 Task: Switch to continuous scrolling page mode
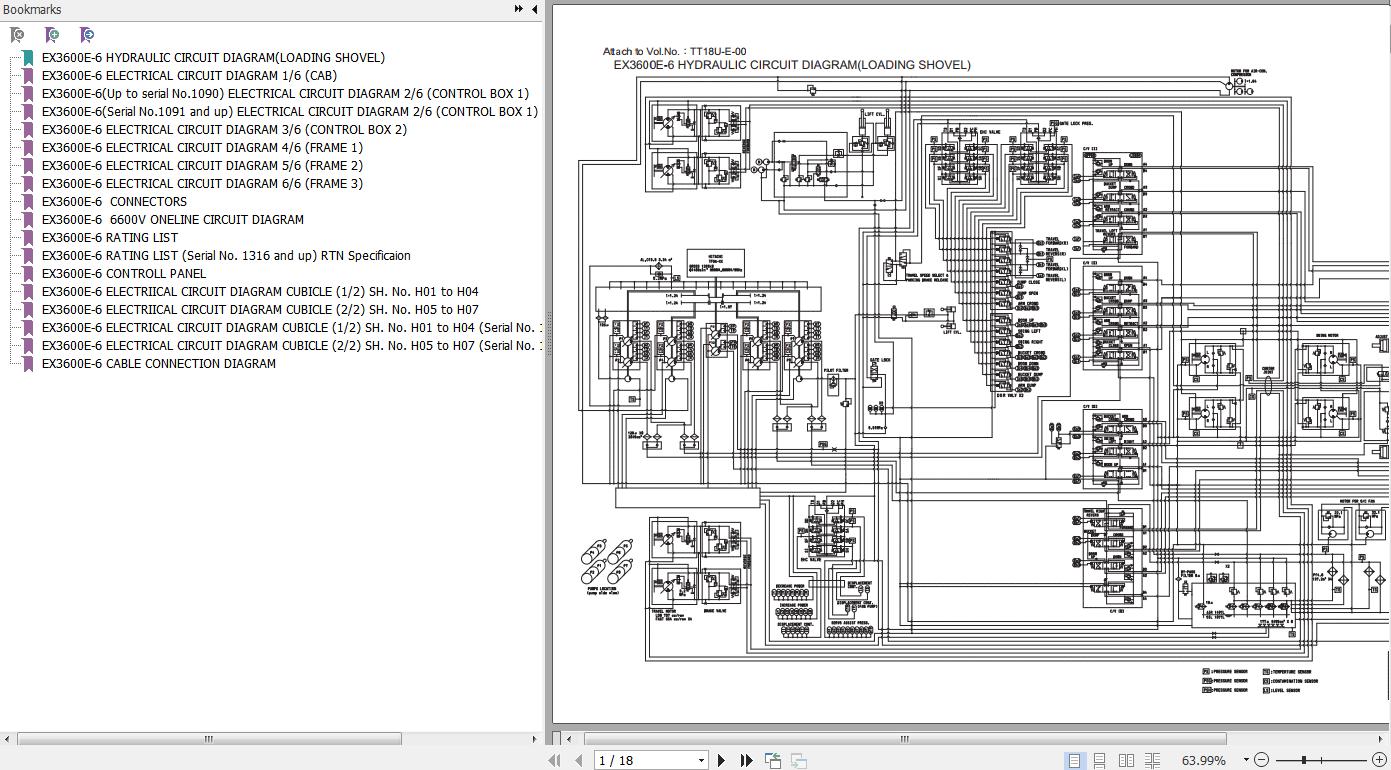click(x=1099, y=760)
